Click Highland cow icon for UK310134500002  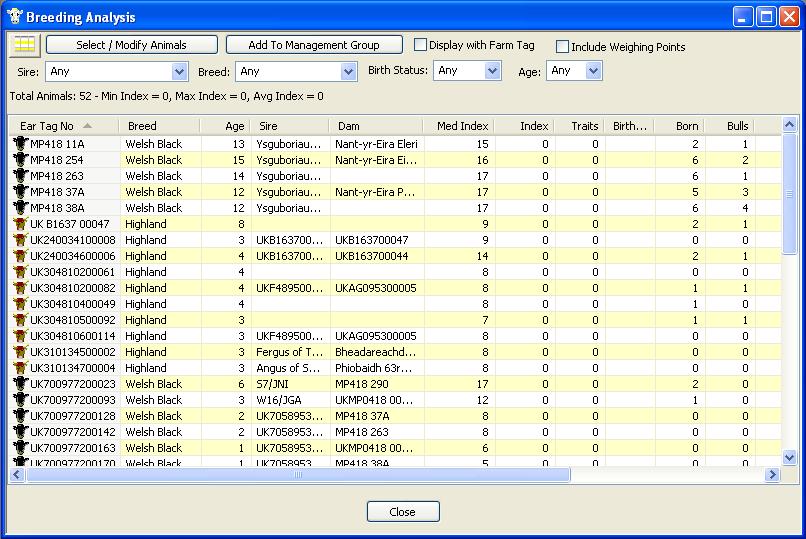coord(20,351)
